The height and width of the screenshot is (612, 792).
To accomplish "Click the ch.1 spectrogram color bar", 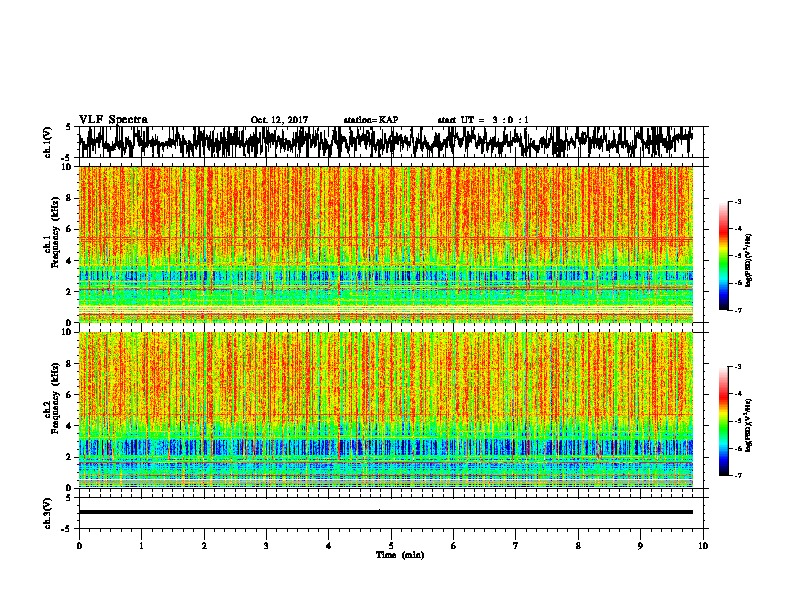I will pyautogui.click(x=724, y=256).
